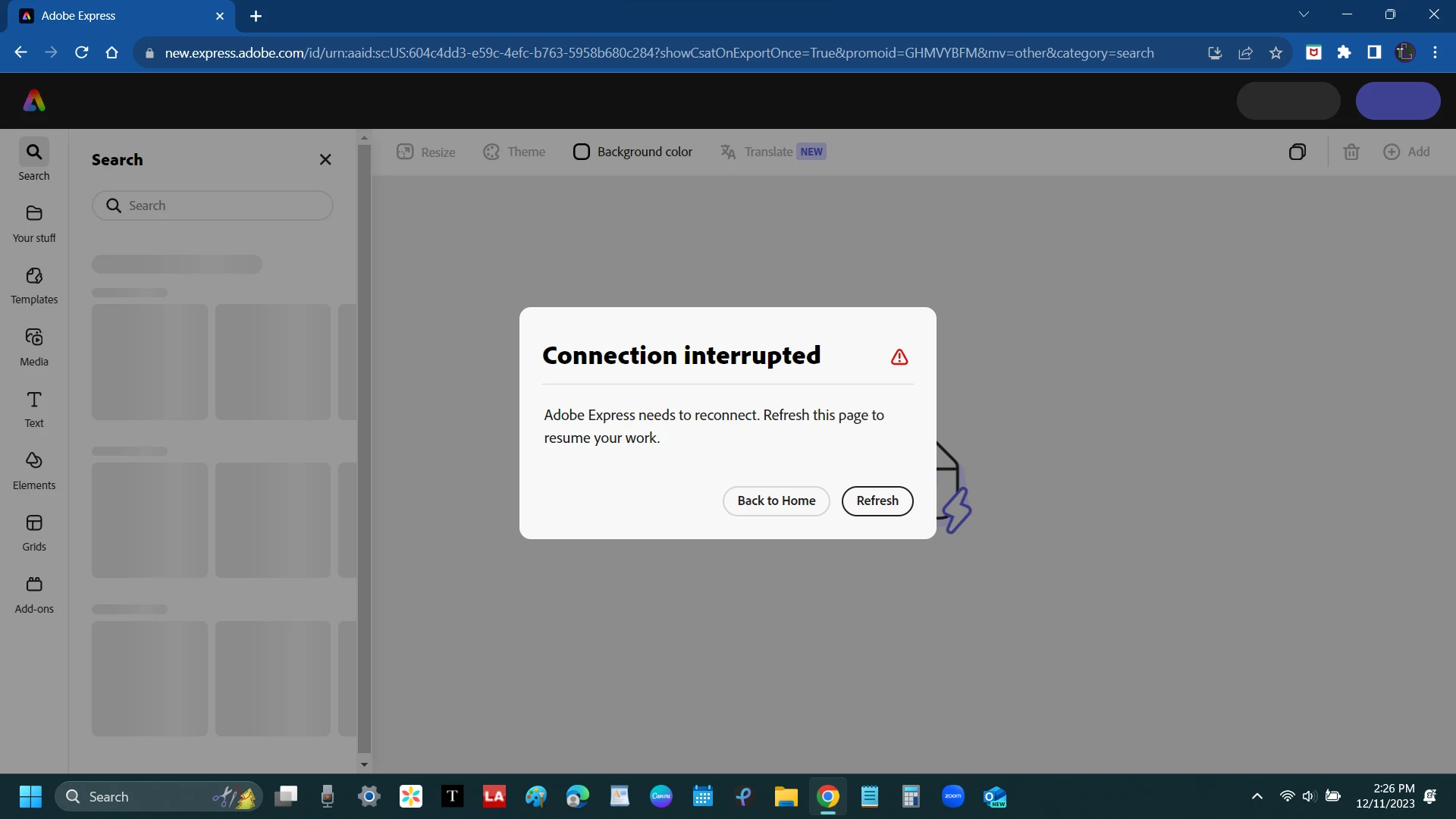Reload the page with browser refresh
Image resolution: width=1456 pixels, height=819 pixels.
[x=82, y=52]
